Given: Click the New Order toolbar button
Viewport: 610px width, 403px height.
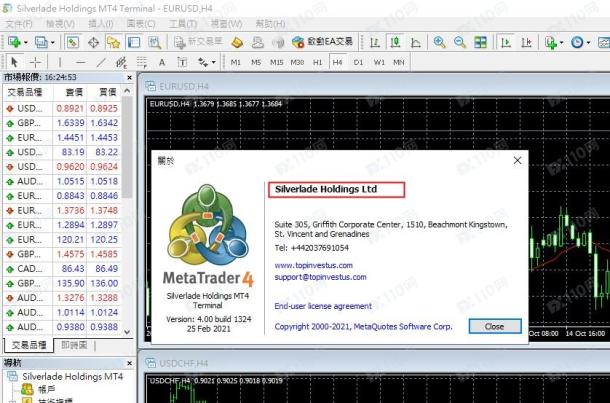Looking at the screenshot, I should [x=198, y=42].
